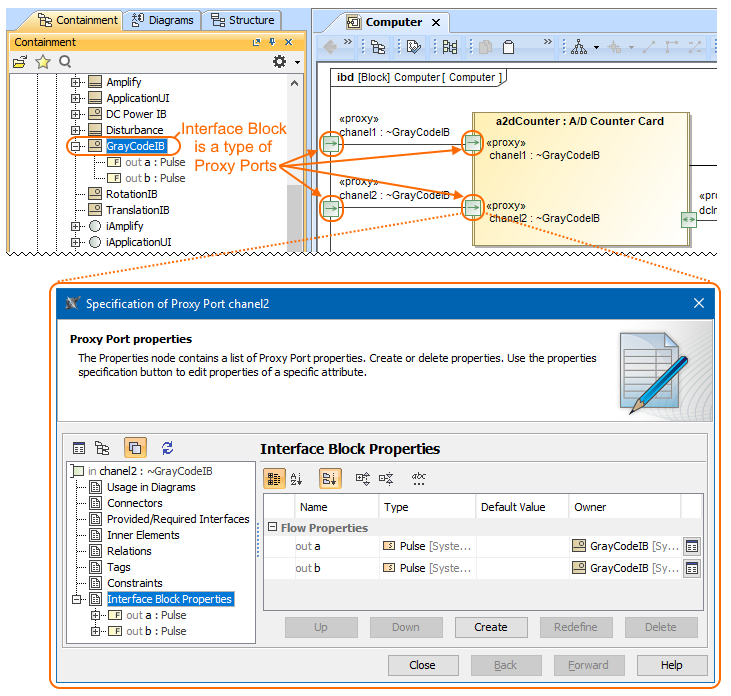The image size is (731, 696).
Task: Open the project folder icon in Containment toolbar
Action: click(x=20, y=62)
